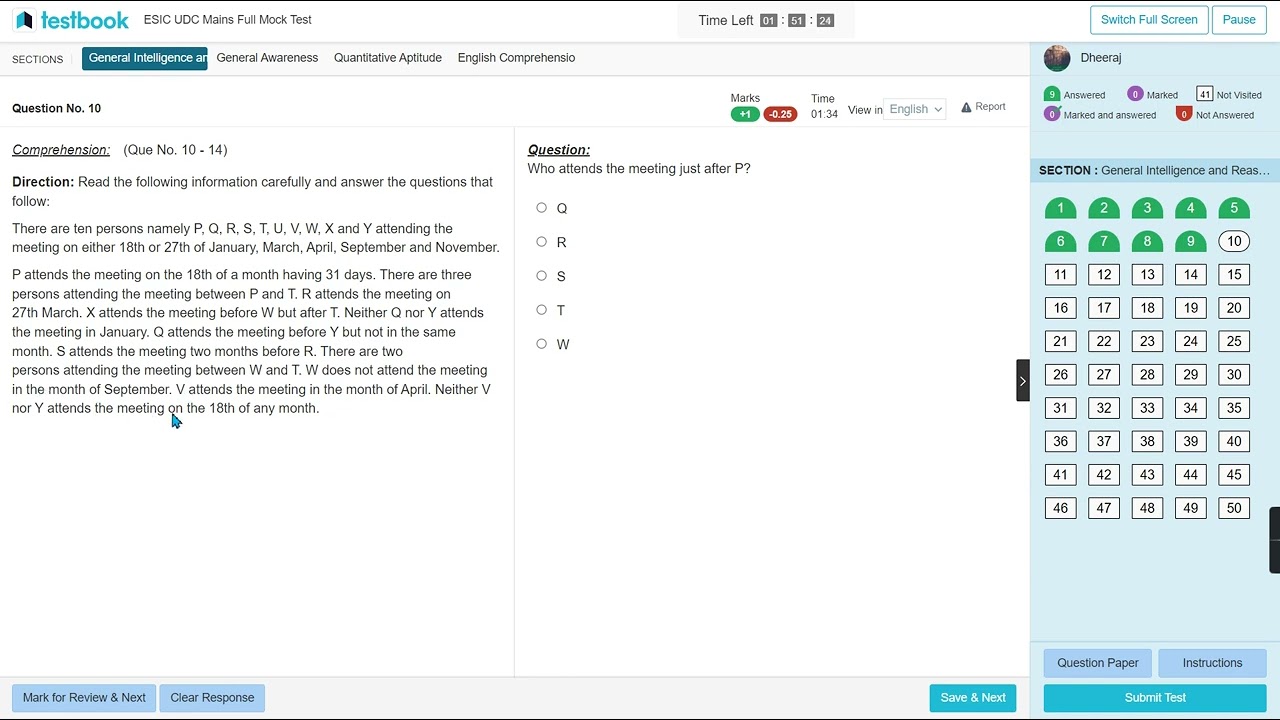Clear the selected response

click(212, 698)
